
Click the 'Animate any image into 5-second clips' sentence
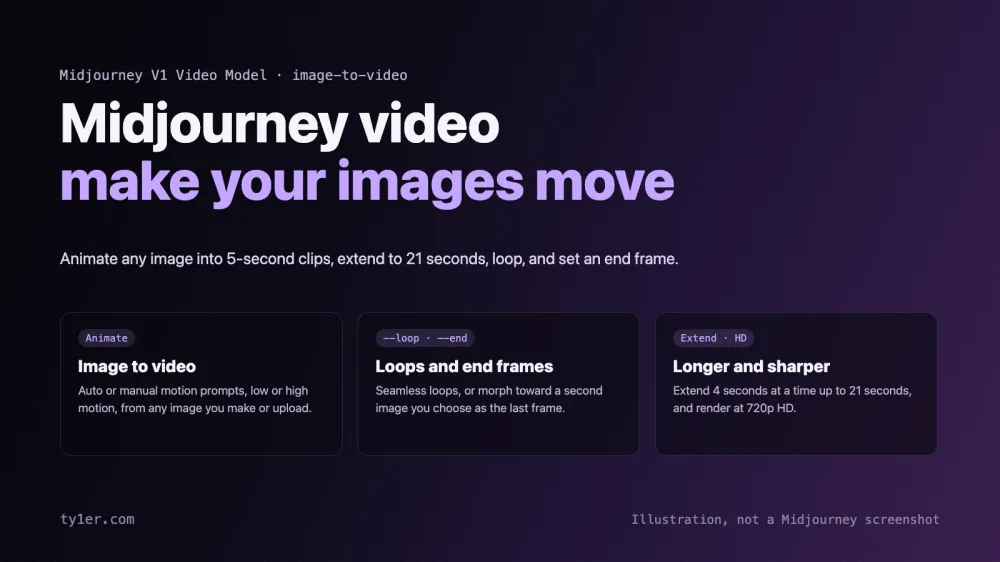coord(369,259)
